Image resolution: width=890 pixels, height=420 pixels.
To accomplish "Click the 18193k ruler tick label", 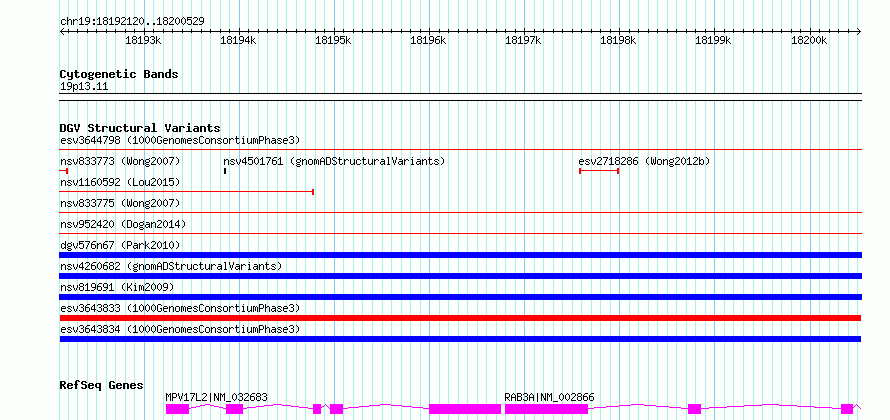I will [143, 40].
